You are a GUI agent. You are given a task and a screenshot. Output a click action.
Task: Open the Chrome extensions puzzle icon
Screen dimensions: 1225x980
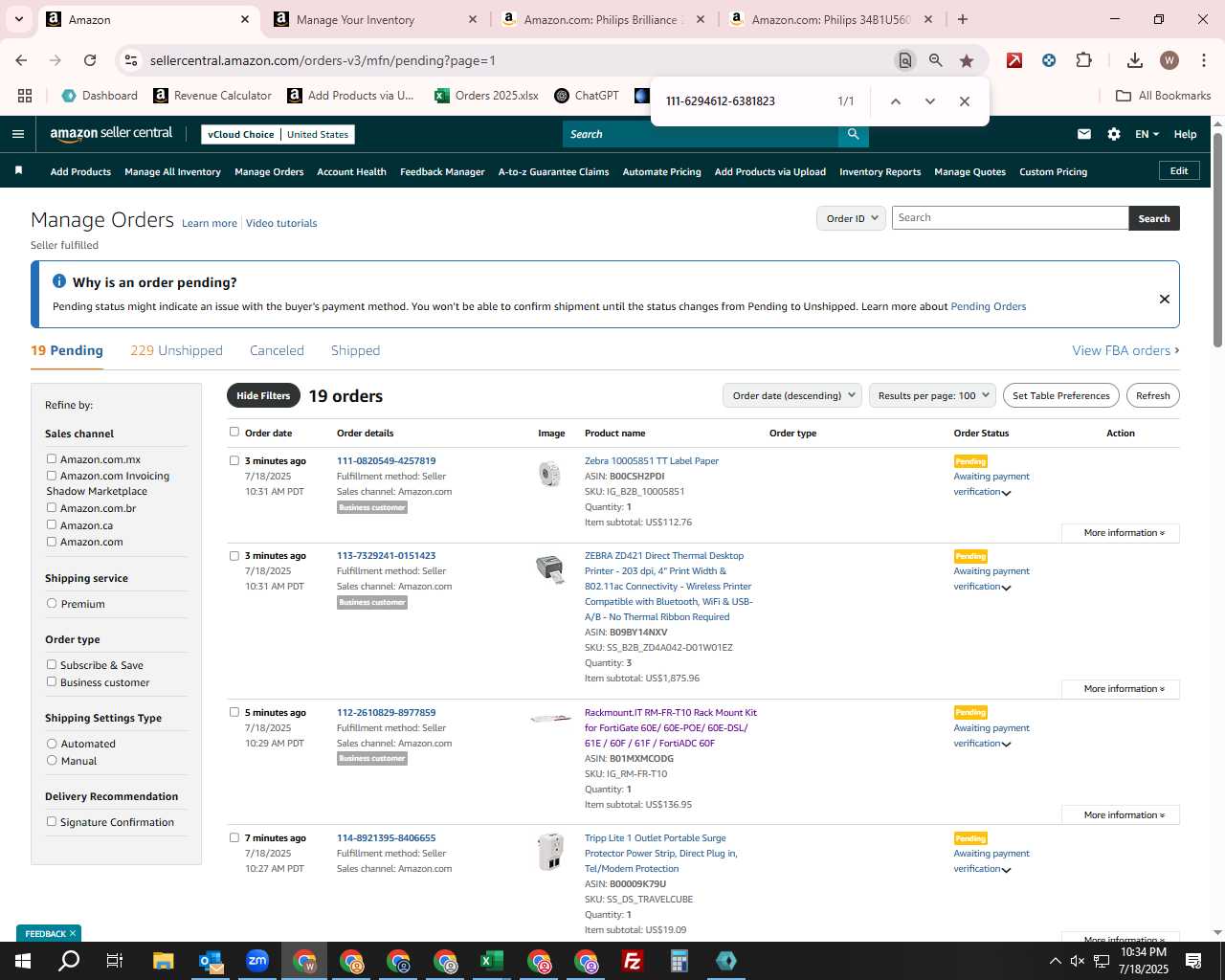(1083, 60)
